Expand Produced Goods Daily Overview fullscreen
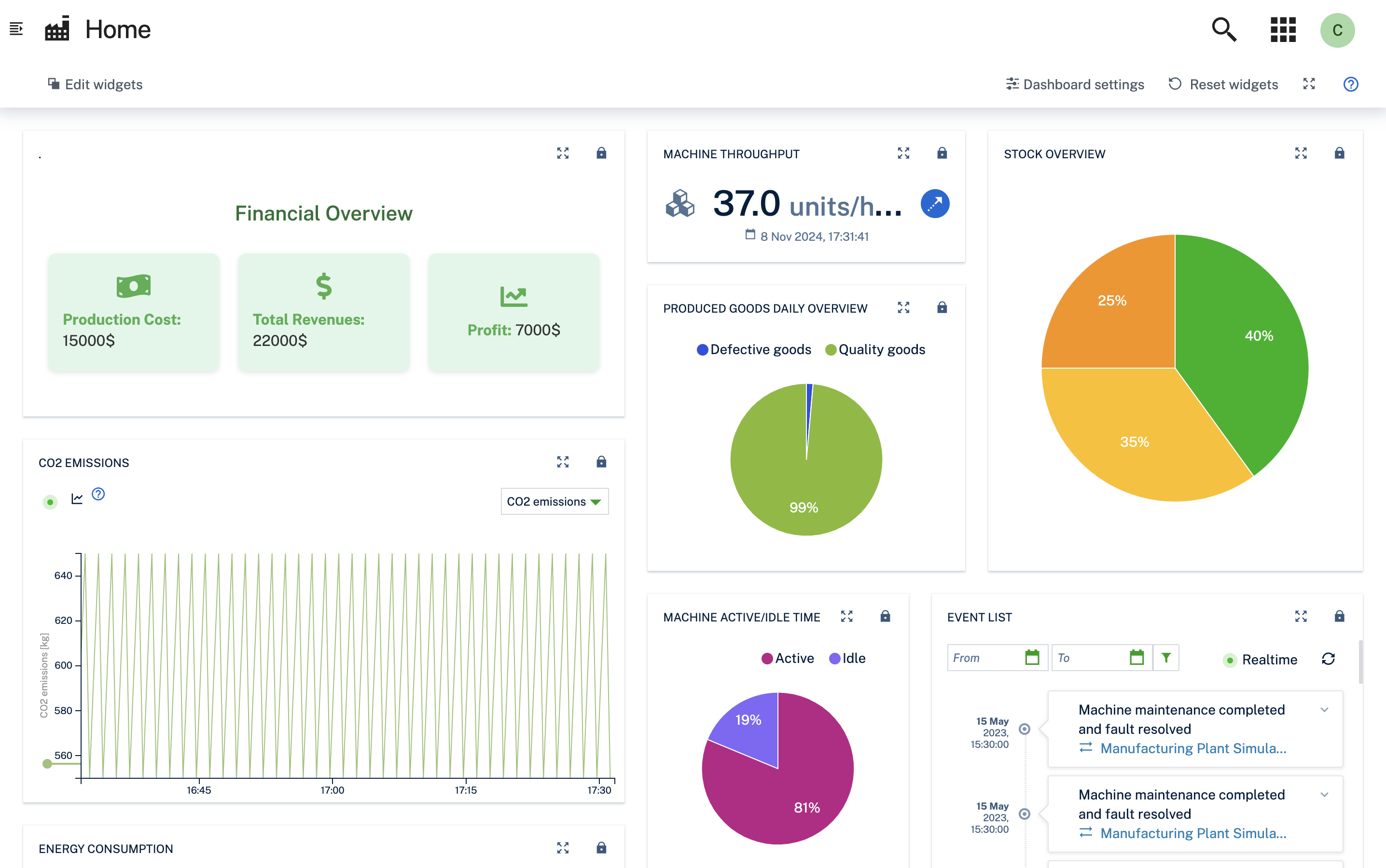The height and width of the screenshot is (868, 1386). [x=904, y=307]
